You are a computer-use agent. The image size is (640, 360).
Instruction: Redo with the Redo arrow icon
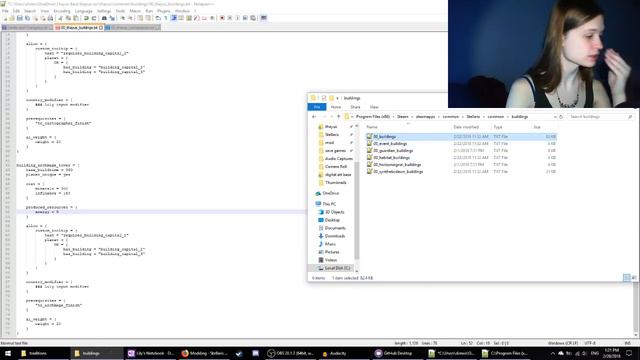tap(94, 18)
